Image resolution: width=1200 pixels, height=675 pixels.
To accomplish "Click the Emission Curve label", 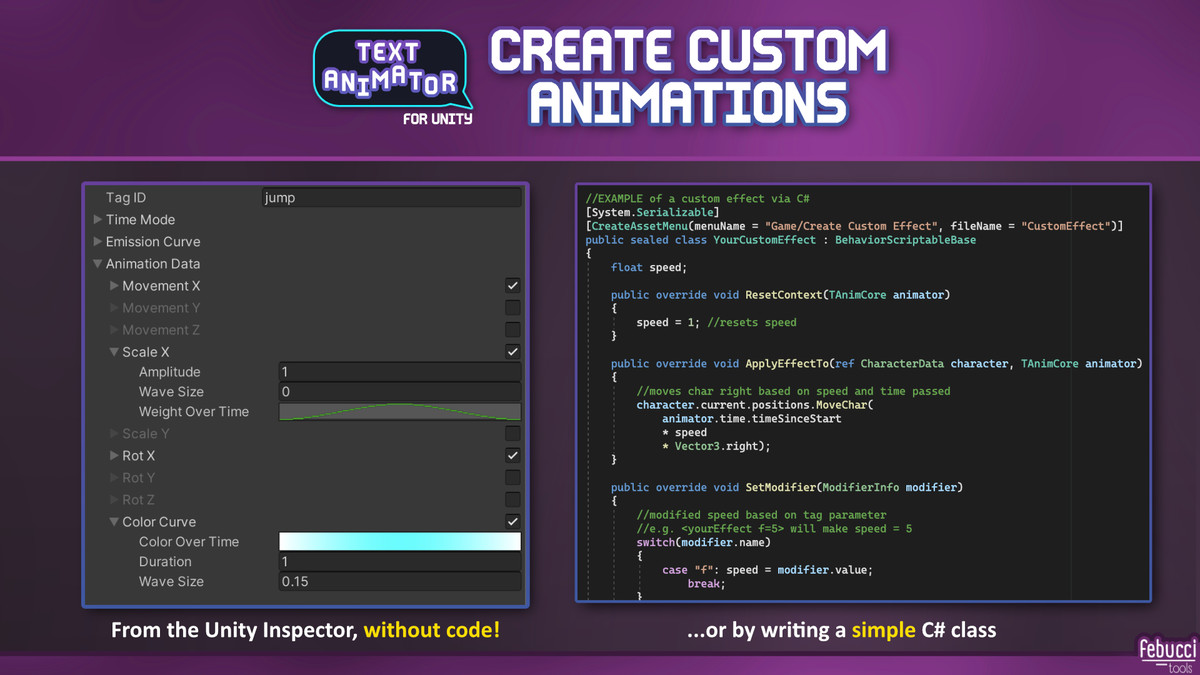I will 153,242.
